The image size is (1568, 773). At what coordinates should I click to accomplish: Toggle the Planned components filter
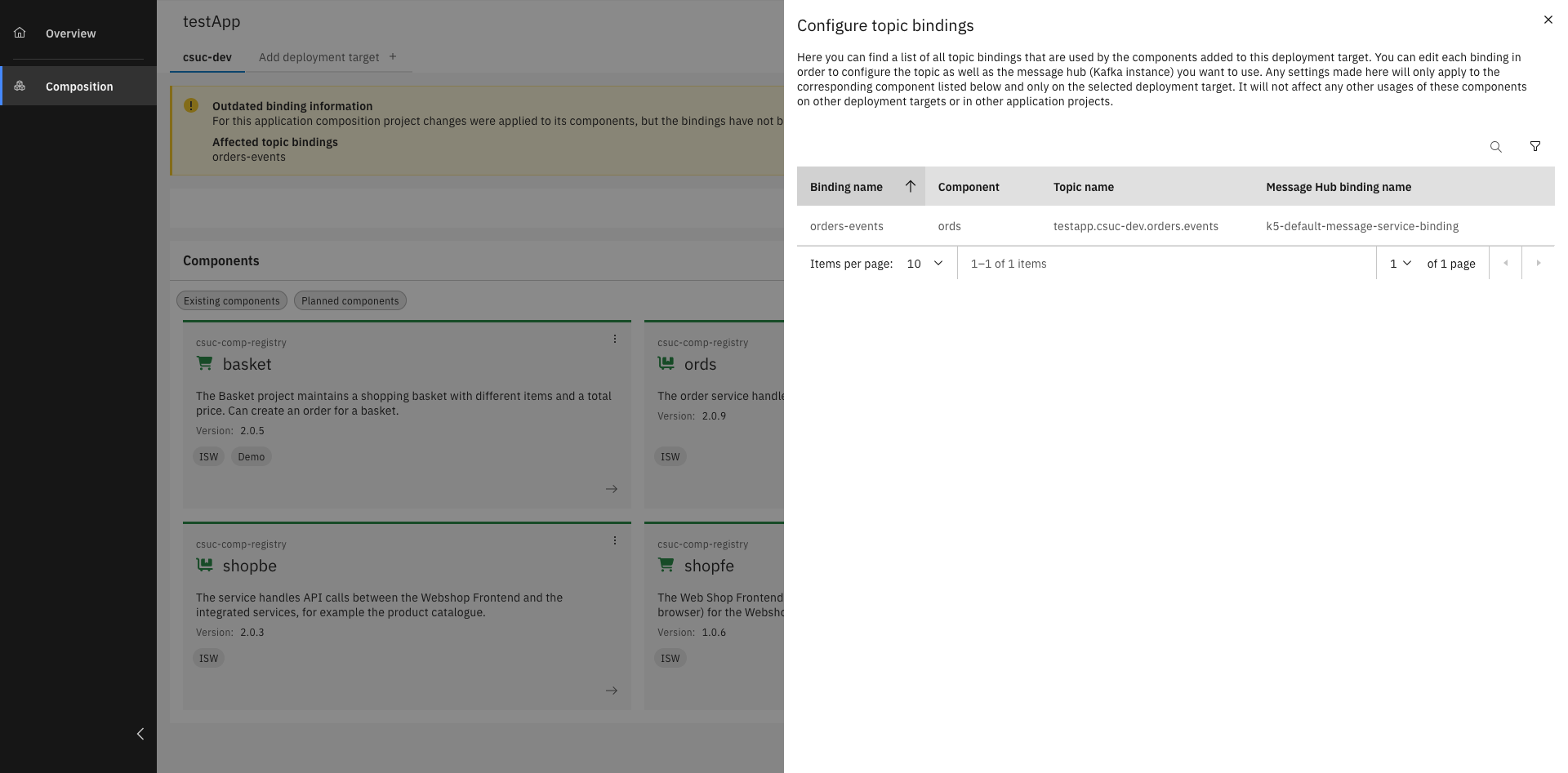tap(350, 300)
